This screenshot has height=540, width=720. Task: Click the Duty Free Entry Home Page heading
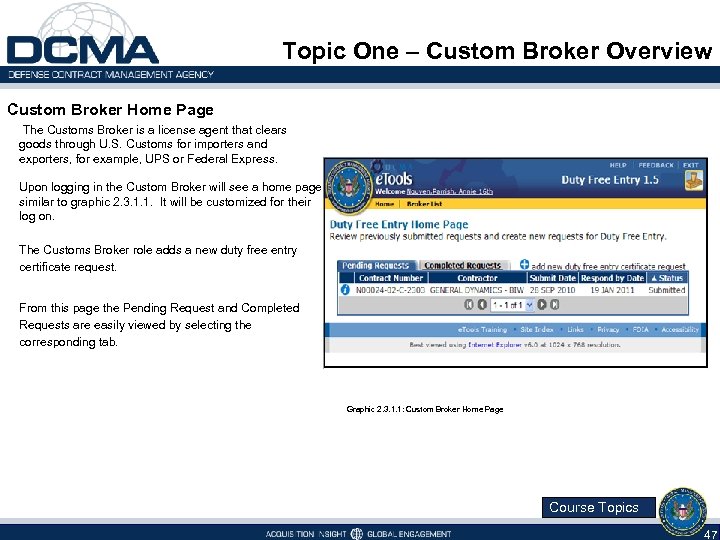click(399, 225)
